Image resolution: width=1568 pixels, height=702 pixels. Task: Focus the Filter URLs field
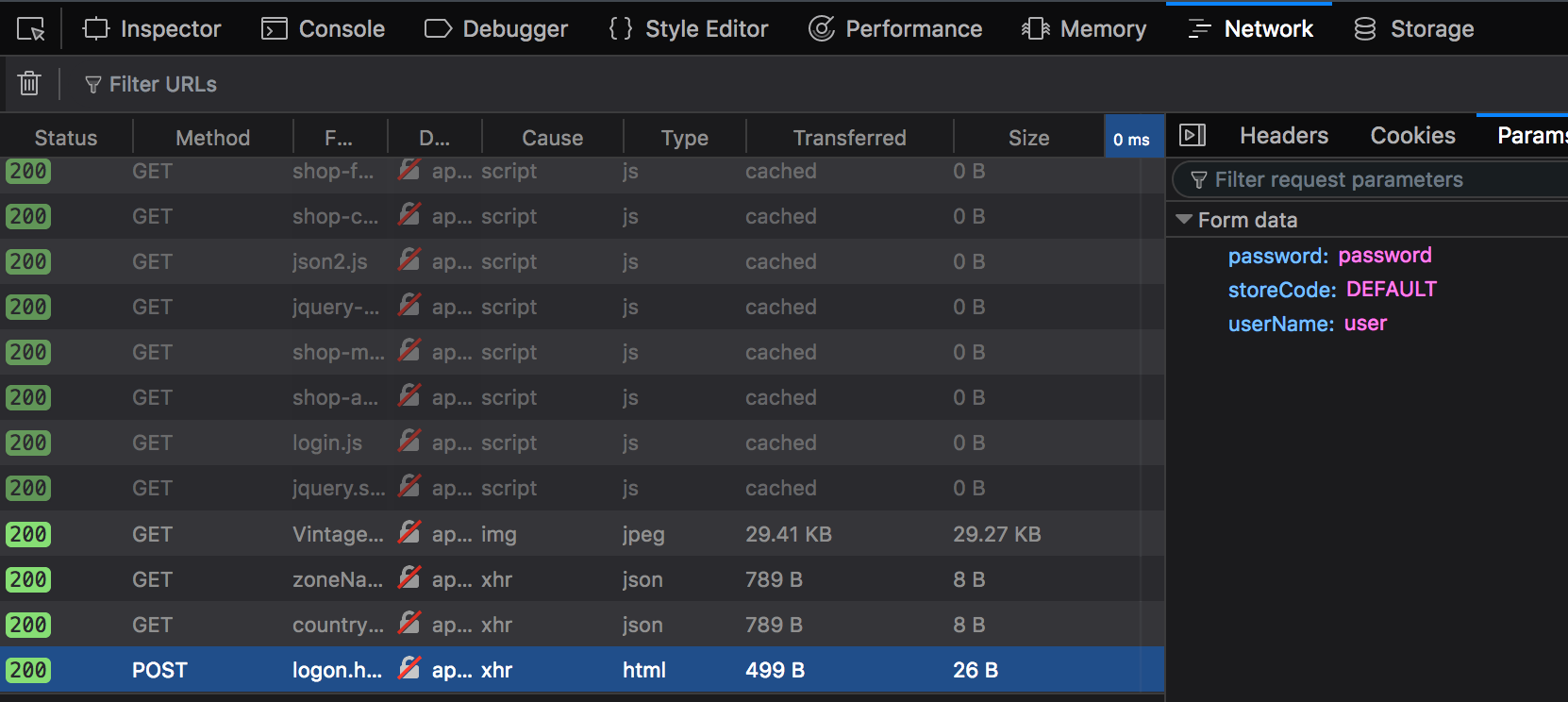[623, 84]
